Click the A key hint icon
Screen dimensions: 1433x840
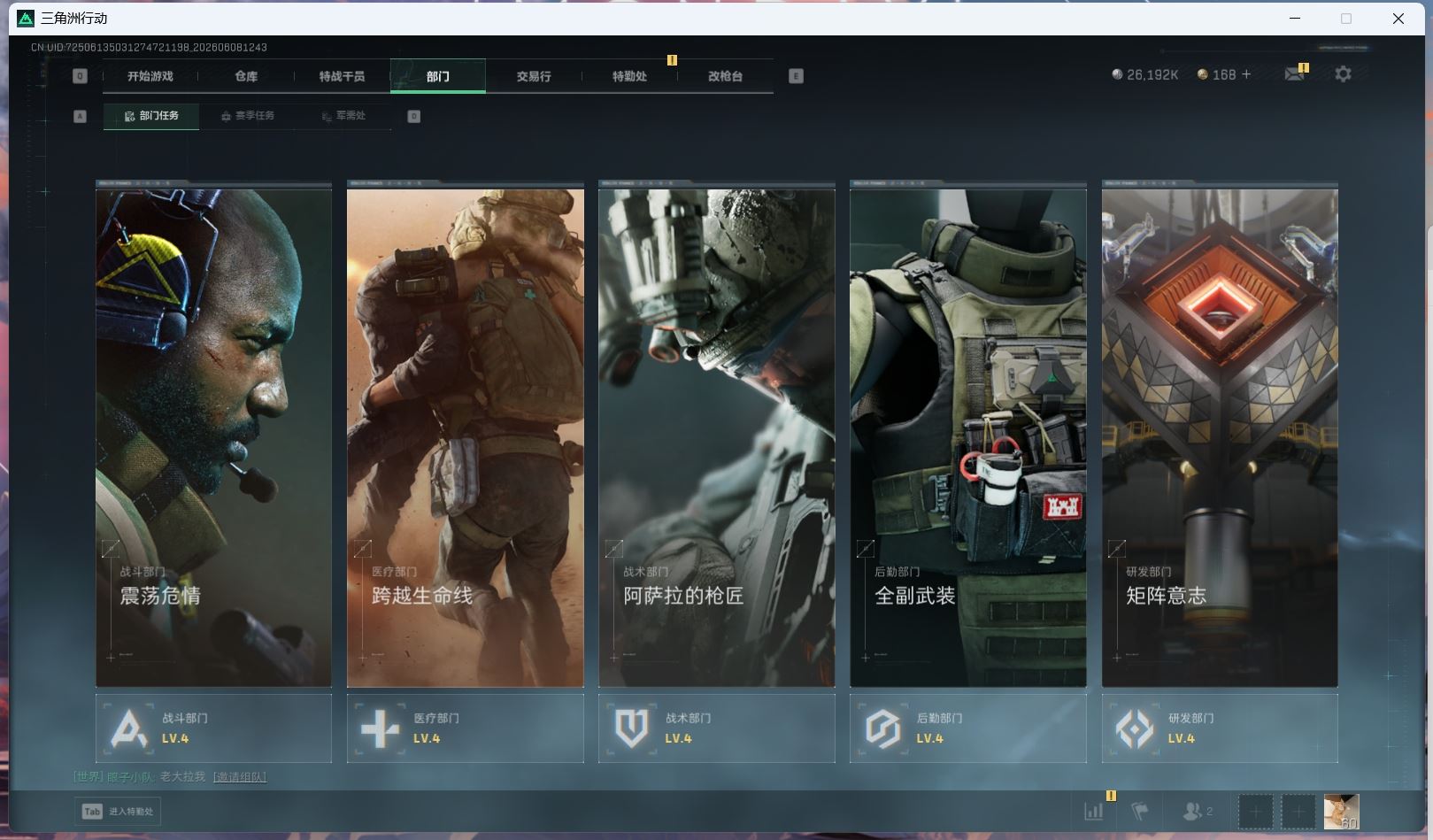pos(80,116)
